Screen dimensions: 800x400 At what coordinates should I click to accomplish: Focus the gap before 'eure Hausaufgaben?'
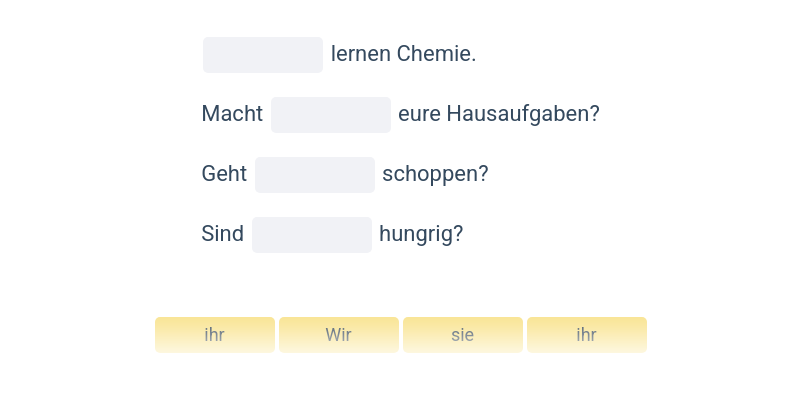(331, 115)
